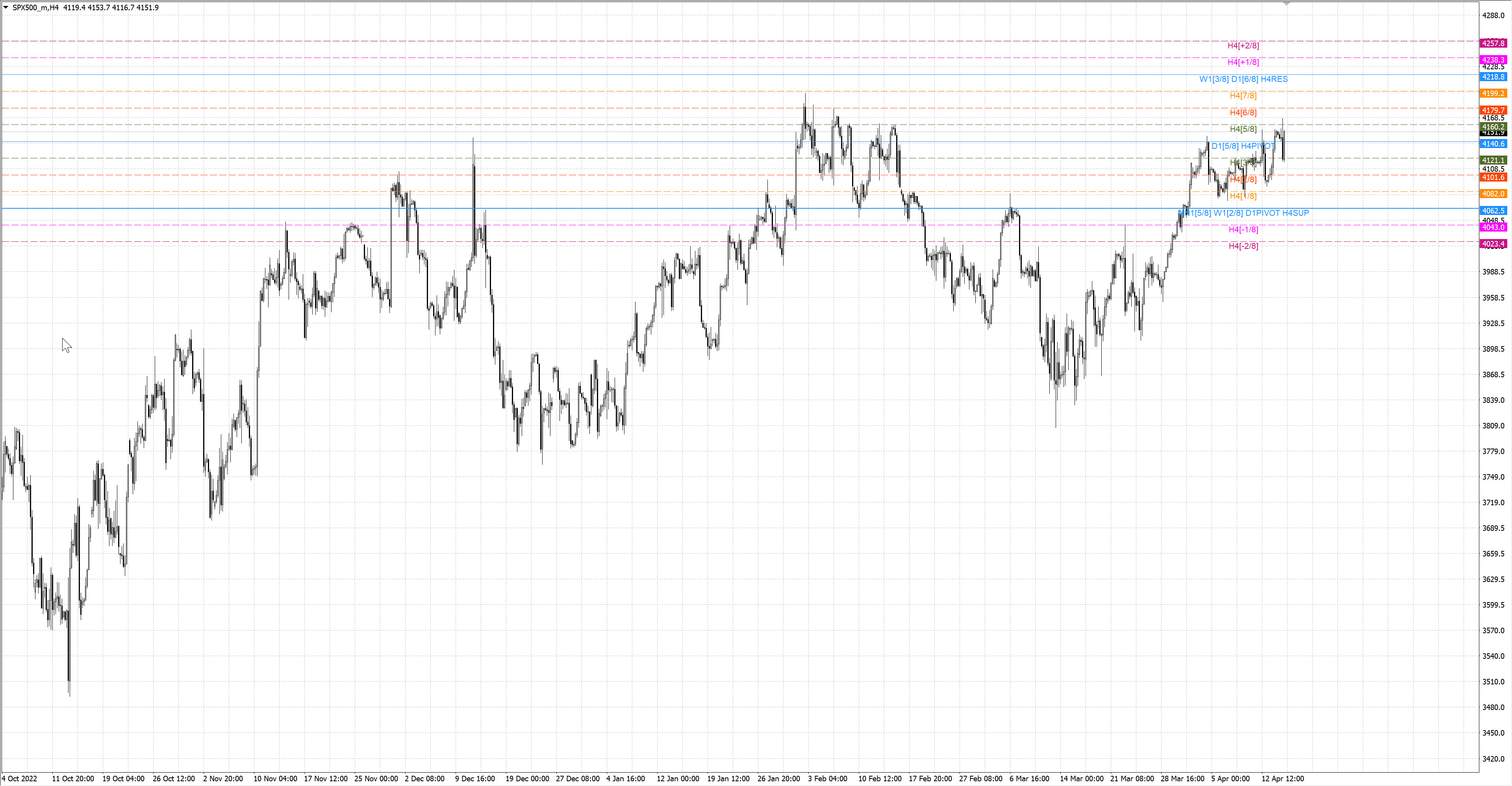
Task: Select the H4[6/8] red level label
Action: (x=1243, y=113)
